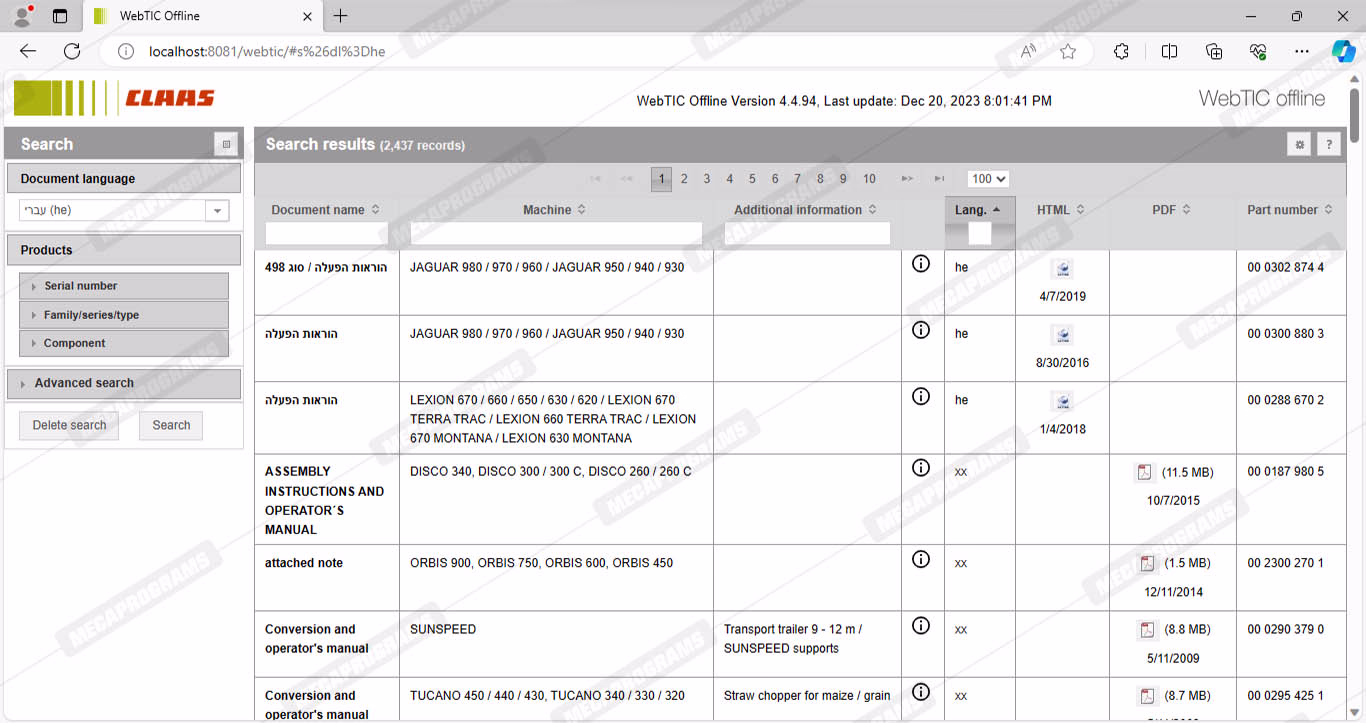This screenshot has height=723, width=1366.
Task: Open info icon for DISCO 340 row
Action: tap(921, 468)
